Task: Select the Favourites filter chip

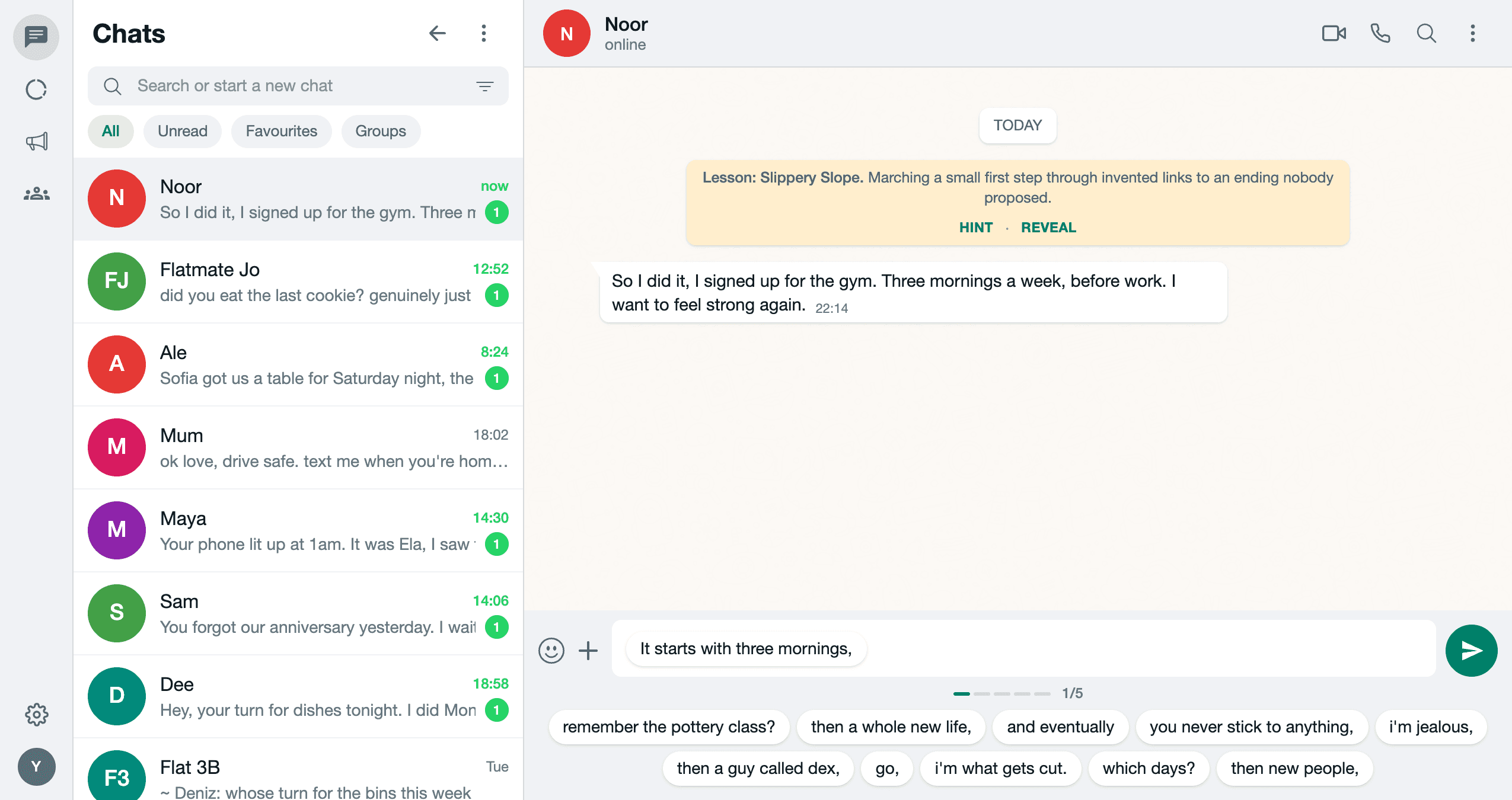Action: point(282,131)
